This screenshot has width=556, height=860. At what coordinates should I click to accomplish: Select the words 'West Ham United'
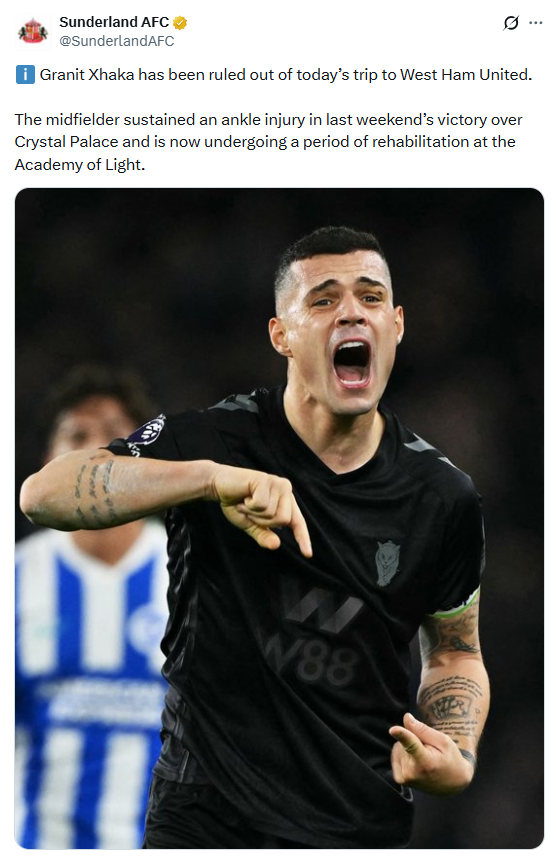click(464, 75)
